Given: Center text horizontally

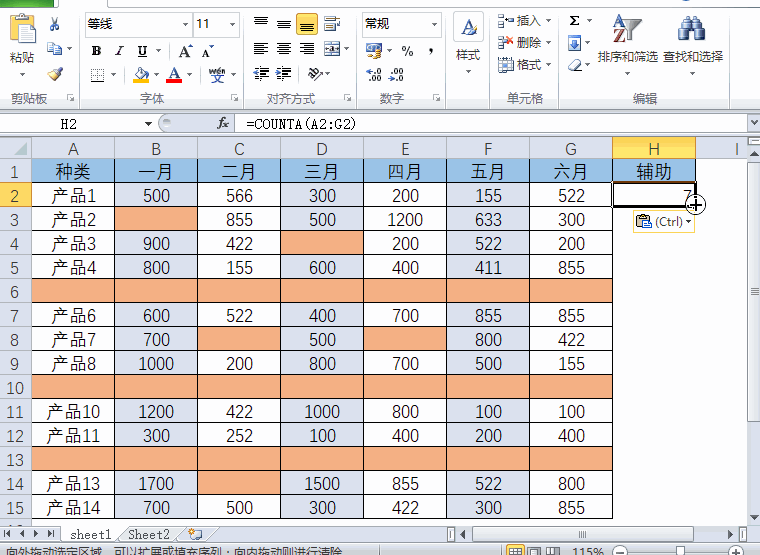Looking at the screenshot, I should coord(284,48).
